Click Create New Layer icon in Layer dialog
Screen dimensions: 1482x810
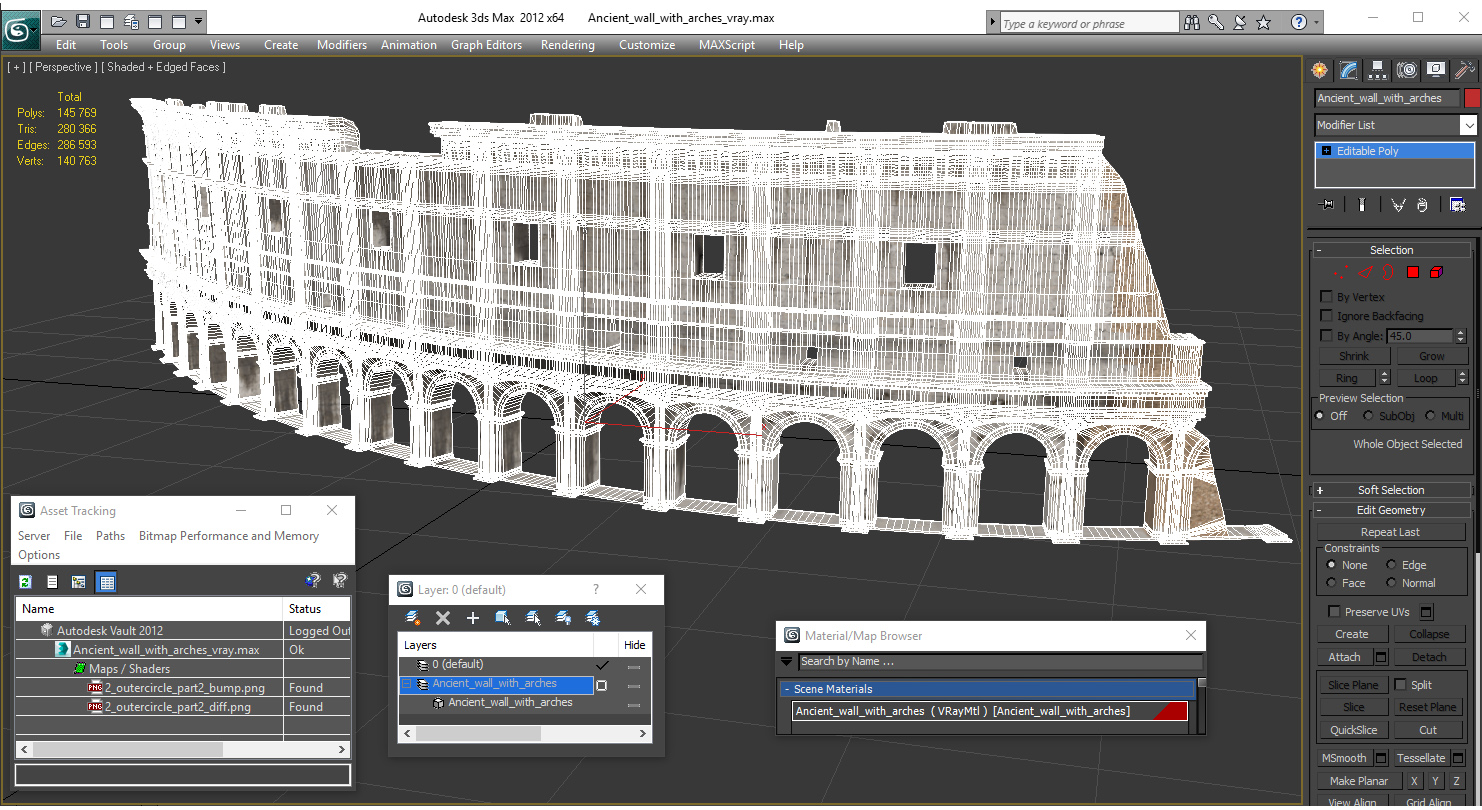[413, 618]
